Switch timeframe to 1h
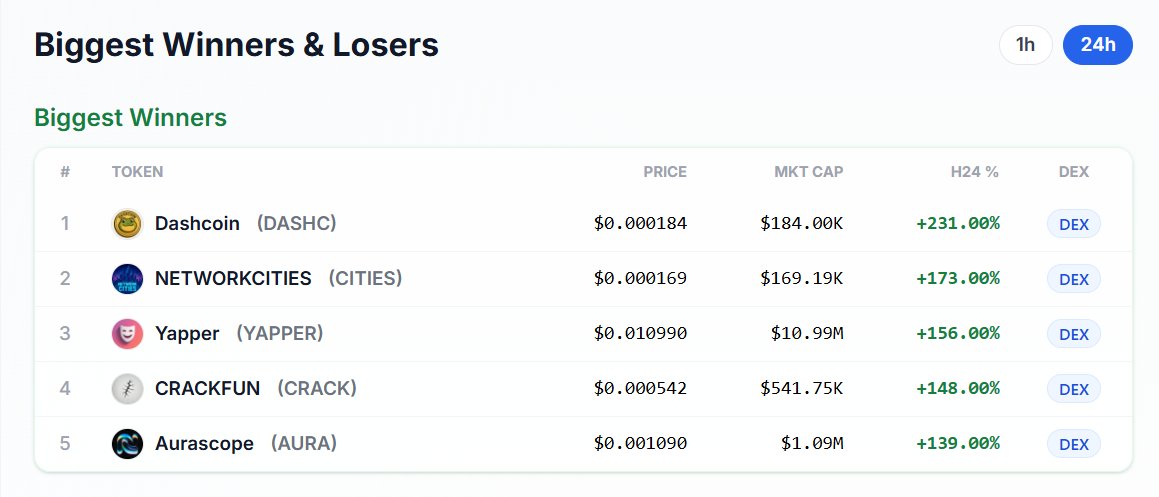1159x497 pixels. pos(1025,45)
